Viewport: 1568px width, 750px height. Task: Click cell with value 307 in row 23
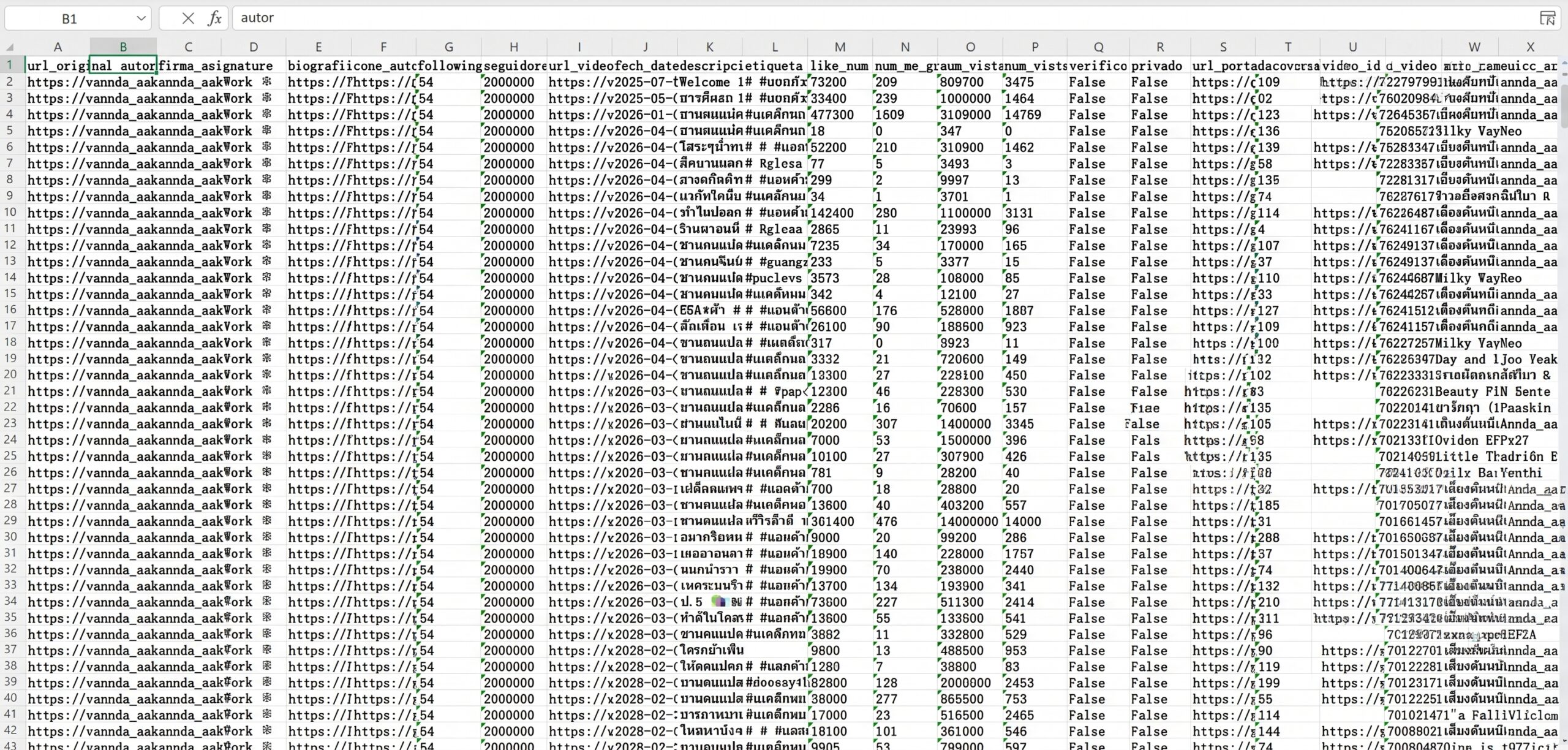(905, 424)
